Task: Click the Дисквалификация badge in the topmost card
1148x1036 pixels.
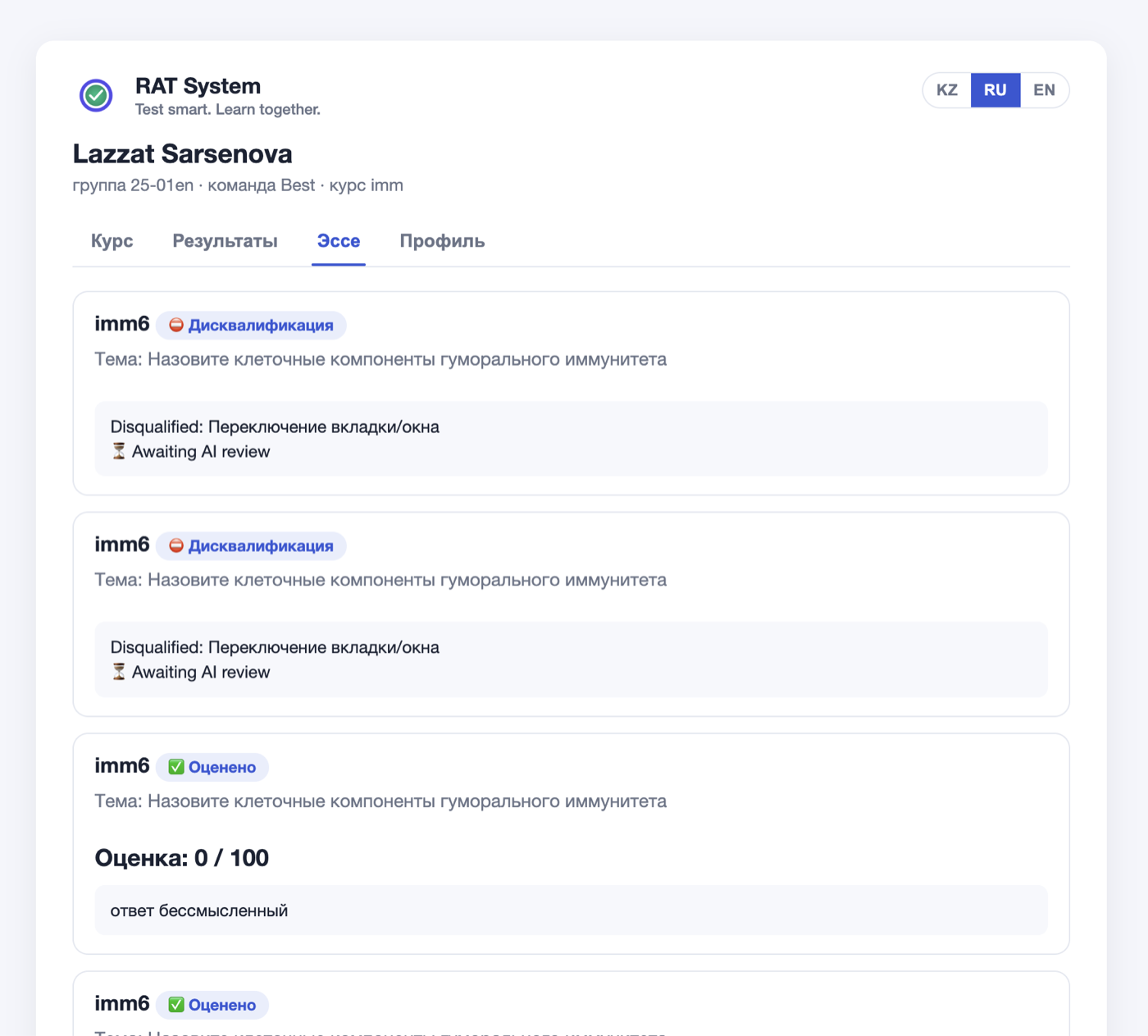Action: (x=251, y=325)
